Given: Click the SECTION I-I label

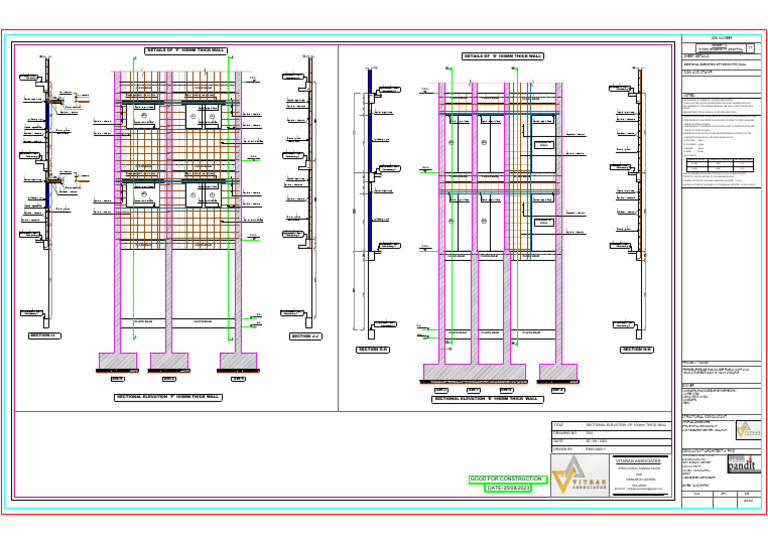Looking at the screenshot, I should click(45, 336).
